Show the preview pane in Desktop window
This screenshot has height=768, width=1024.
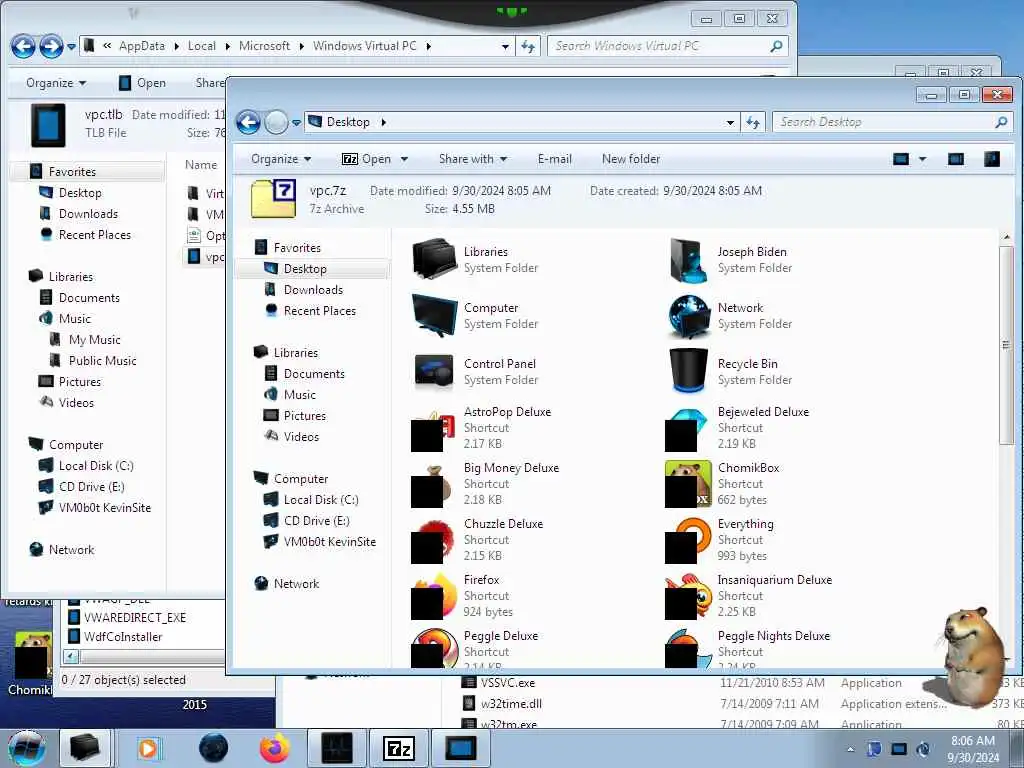(956, 159)
